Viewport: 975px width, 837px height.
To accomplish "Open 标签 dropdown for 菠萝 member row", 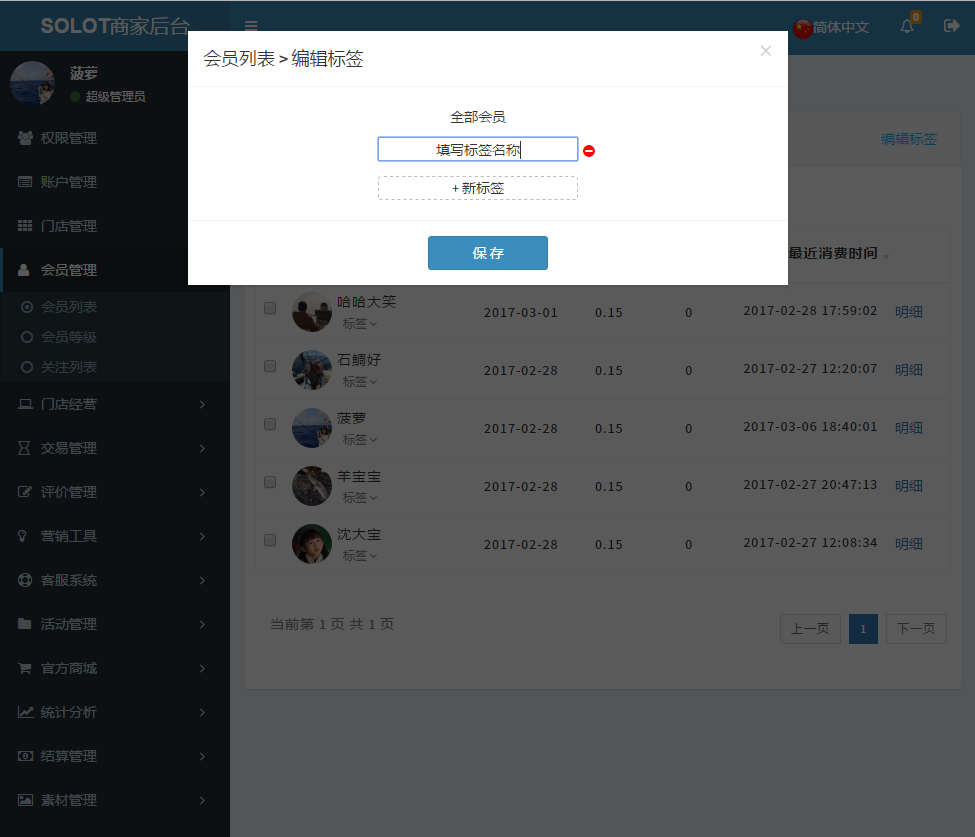I will (x=360, y=439).
